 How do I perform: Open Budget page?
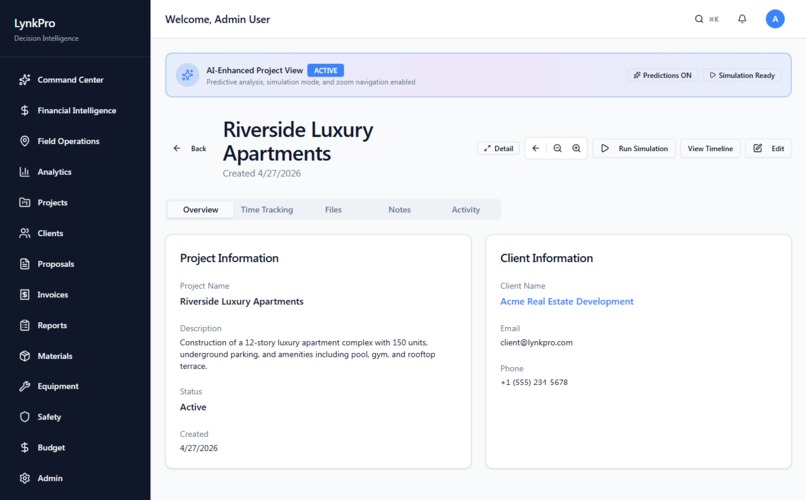pos(51,448)
